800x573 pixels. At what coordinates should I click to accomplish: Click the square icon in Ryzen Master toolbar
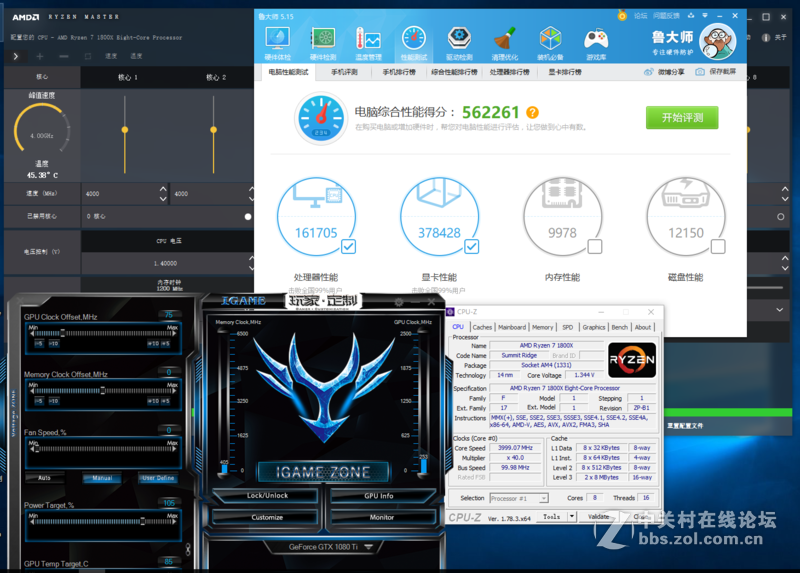pos(88,56)
